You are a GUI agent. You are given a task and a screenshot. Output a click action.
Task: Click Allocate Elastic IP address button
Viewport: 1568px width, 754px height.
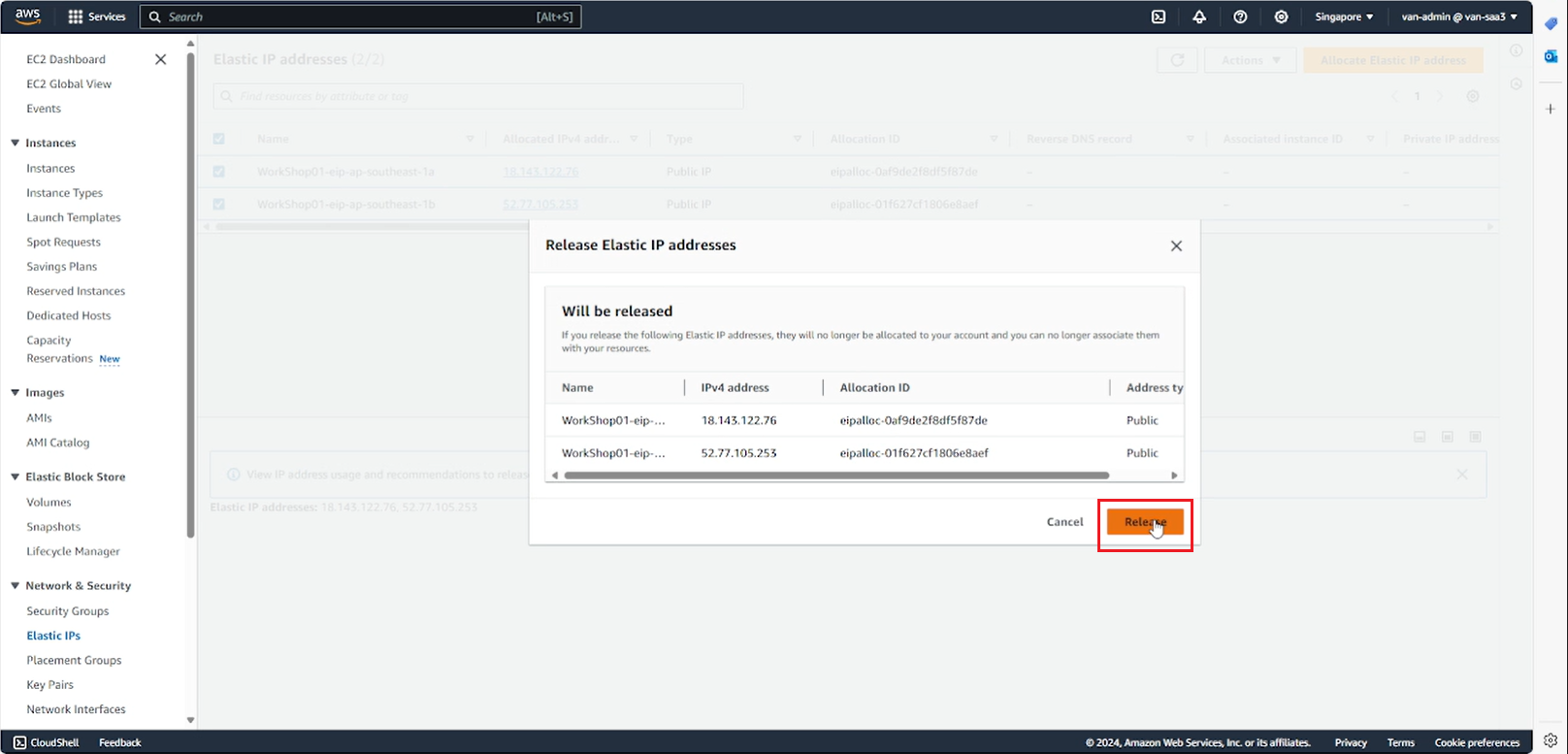coord(1393,60)
